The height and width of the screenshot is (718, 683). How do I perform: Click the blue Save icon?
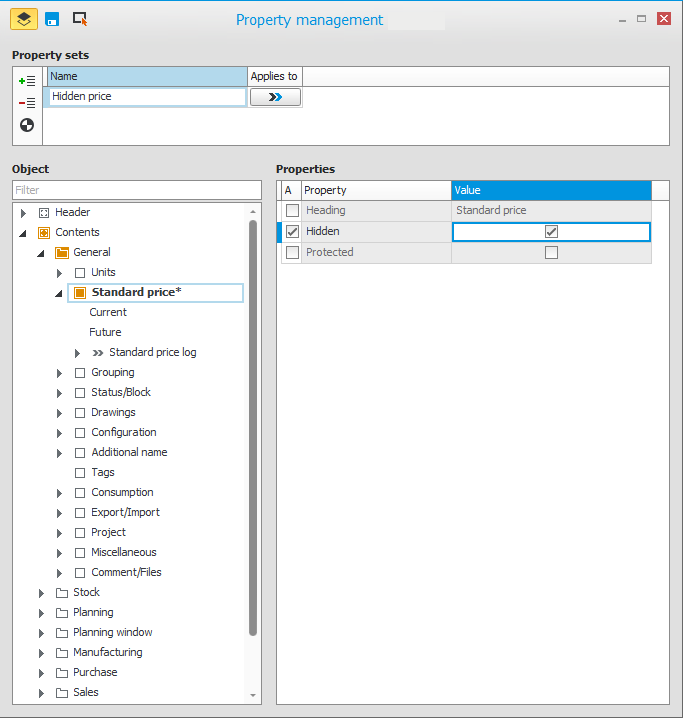click(x=52, y=19)
